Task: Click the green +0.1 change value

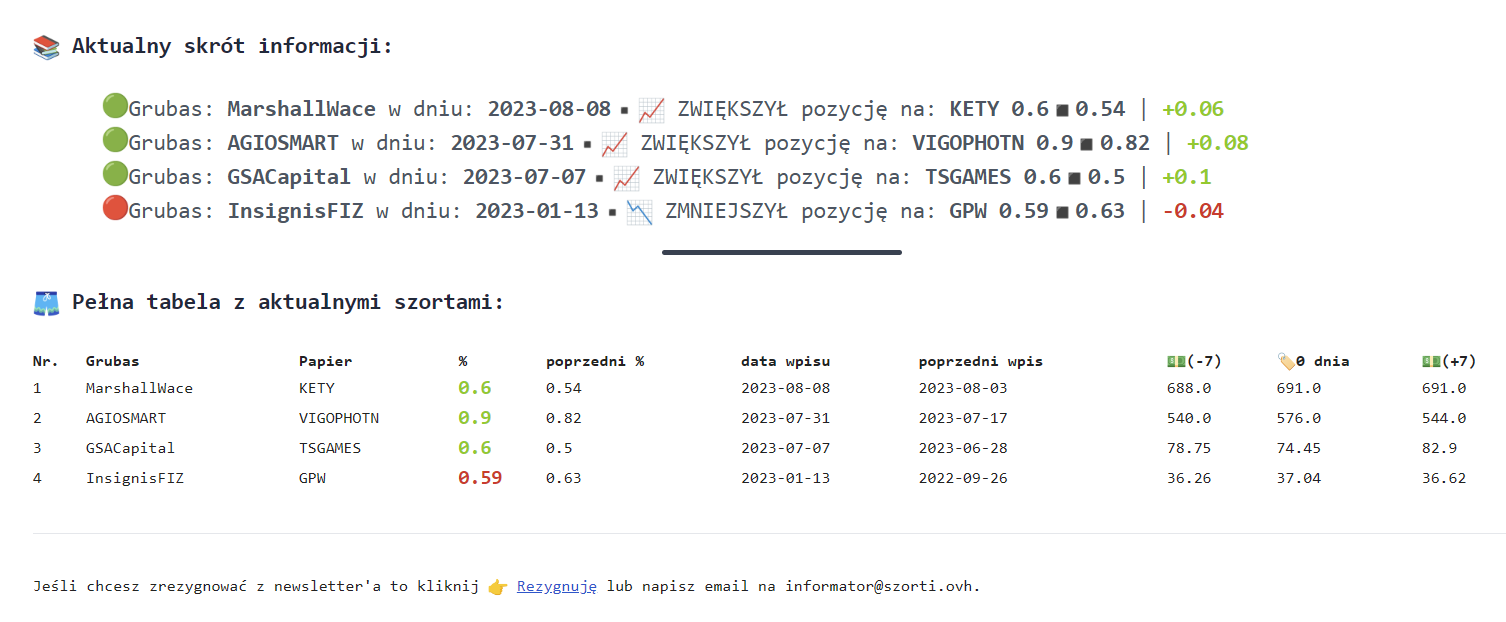Action: pos(1186,177)
